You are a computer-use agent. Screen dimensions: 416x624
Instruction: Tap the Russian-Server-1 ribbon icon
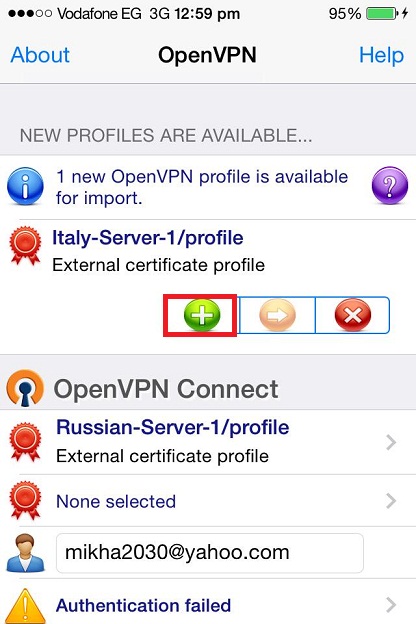coord(25,442)
